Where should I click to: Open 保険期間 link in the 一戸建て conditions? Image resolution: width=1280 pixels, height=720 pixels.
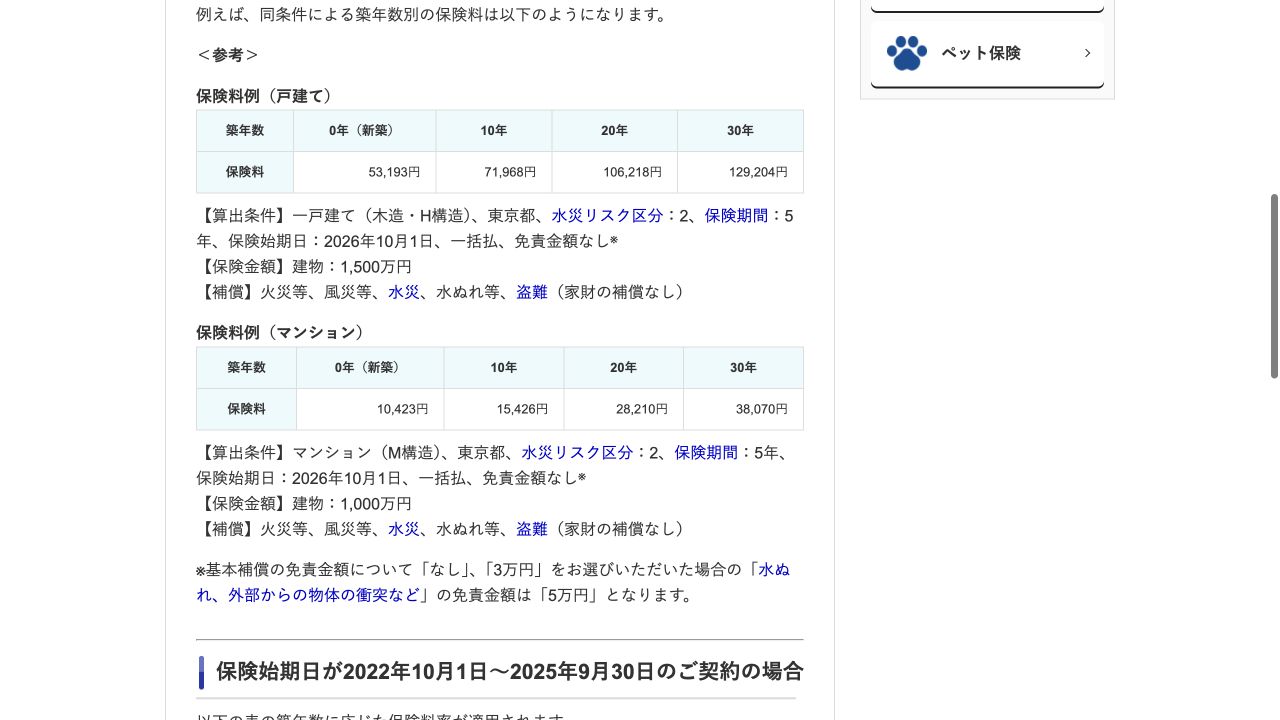click(736, 215)
